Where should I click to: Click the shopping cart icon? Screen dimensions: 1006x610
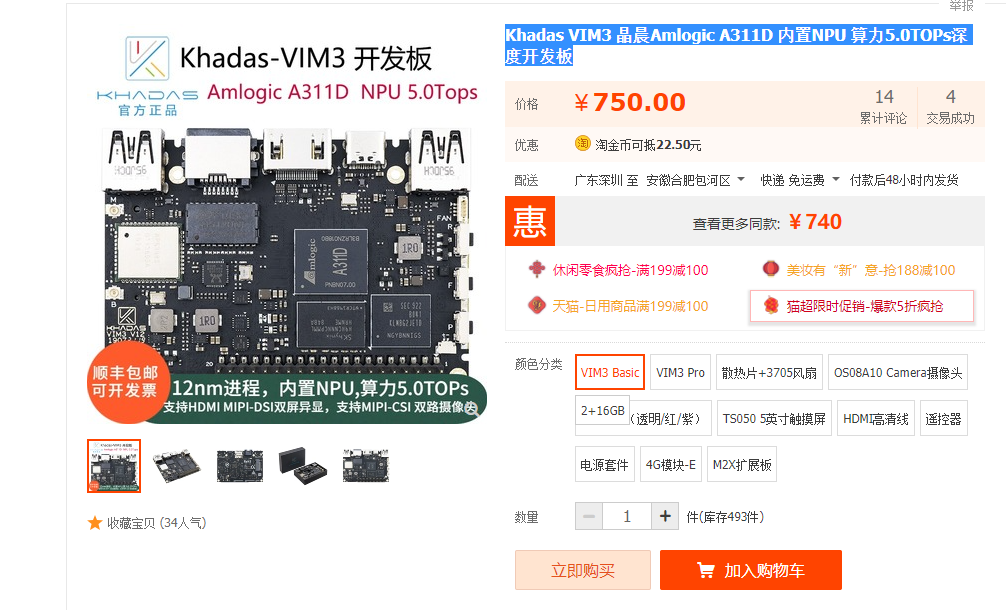(705, 570)
